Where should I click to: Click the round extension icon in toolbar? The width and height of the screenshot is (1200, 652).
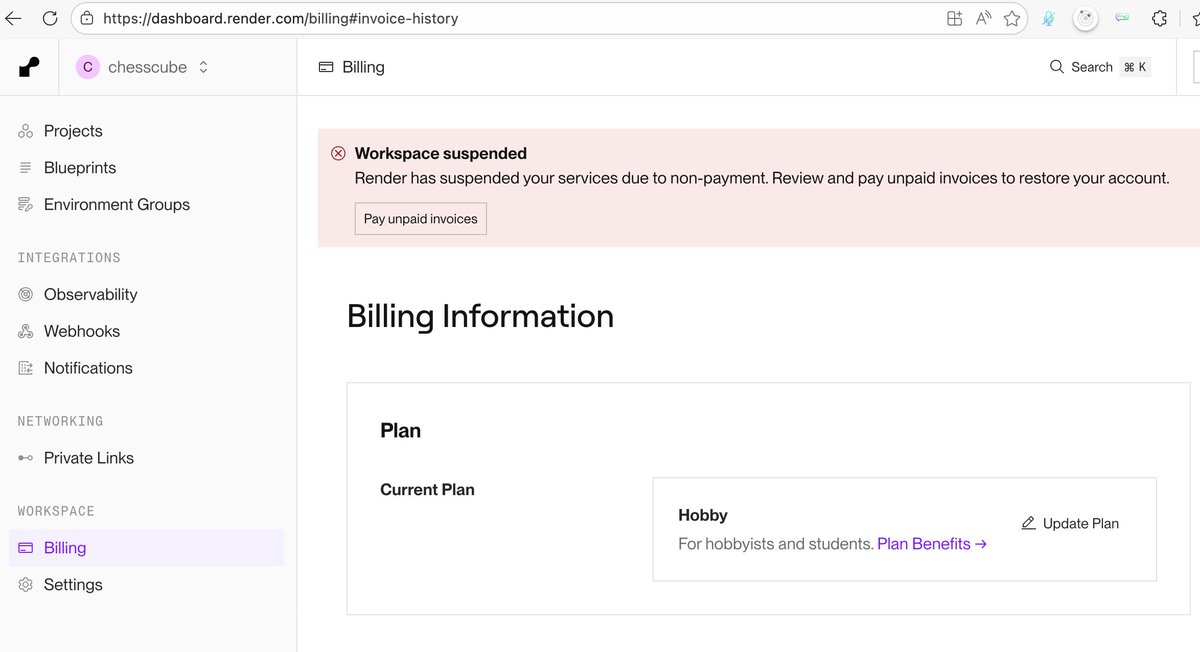click(x=1085, y=18)
